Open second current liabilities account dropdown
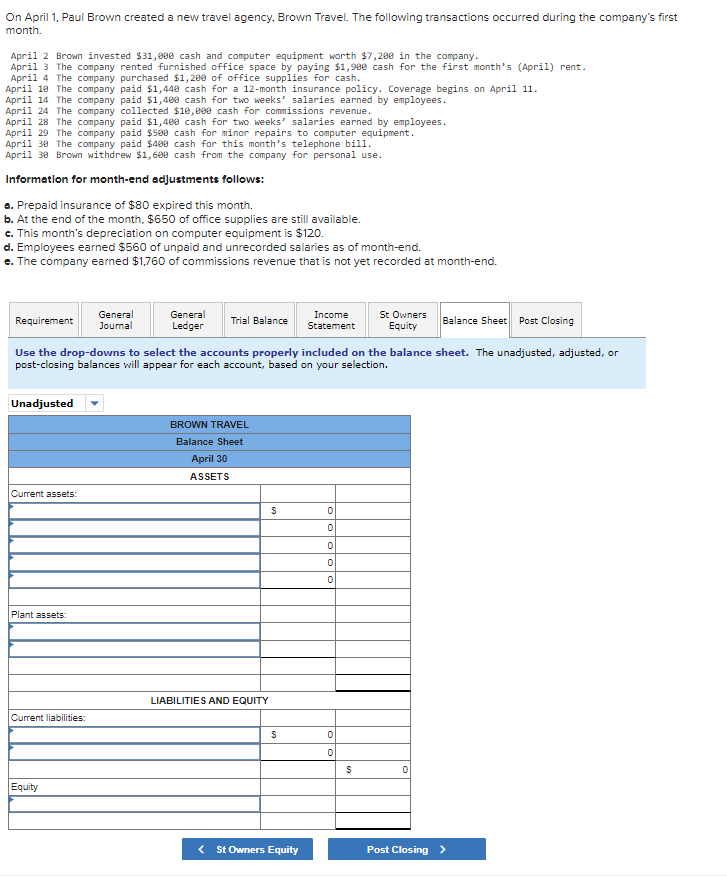This screenshot has height=877, width=727. (134, 752)
